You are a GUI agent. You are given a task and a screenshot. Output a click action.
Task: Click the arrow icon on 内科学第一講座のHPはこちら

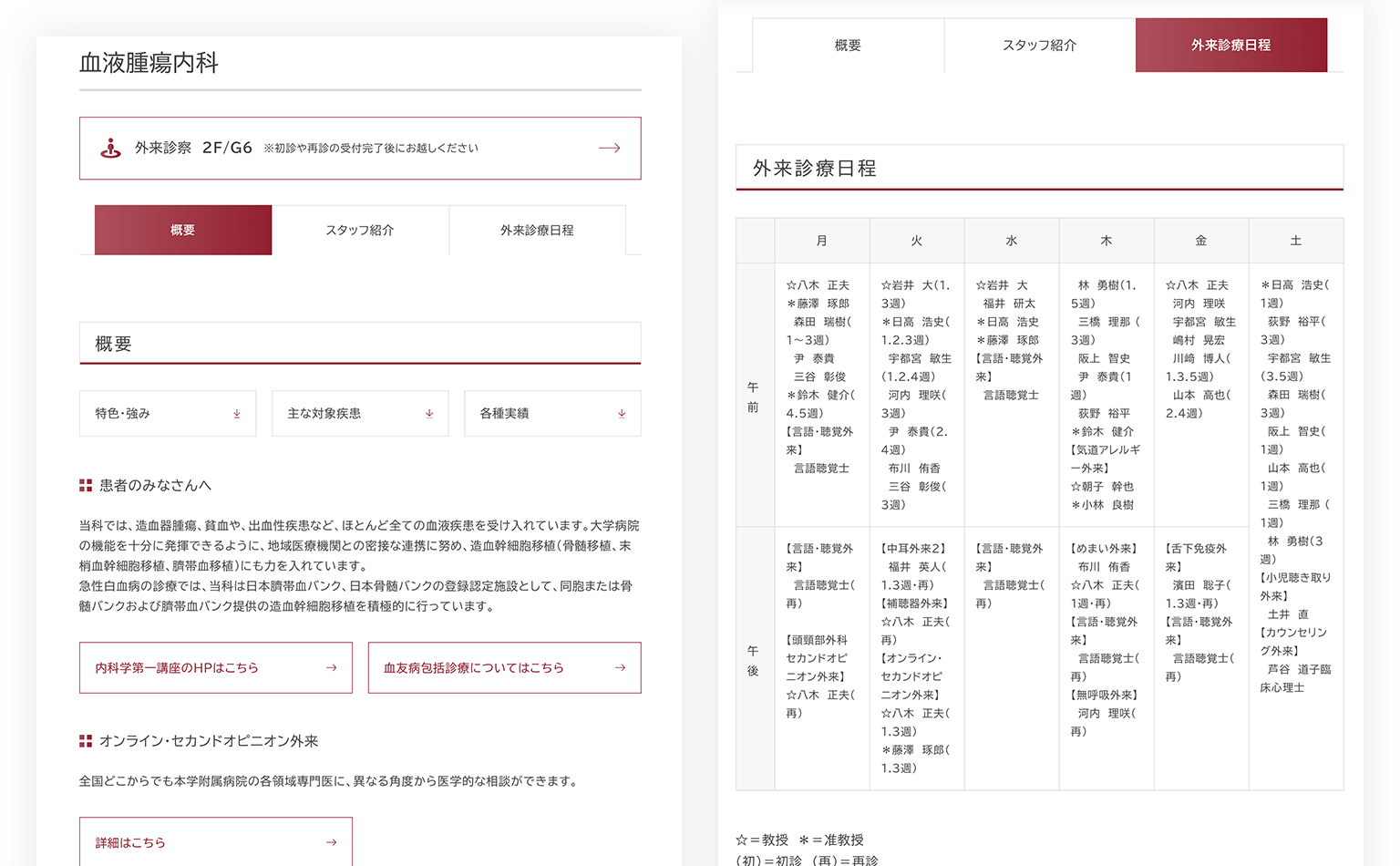pyautogui.click(x=332, y=668)
